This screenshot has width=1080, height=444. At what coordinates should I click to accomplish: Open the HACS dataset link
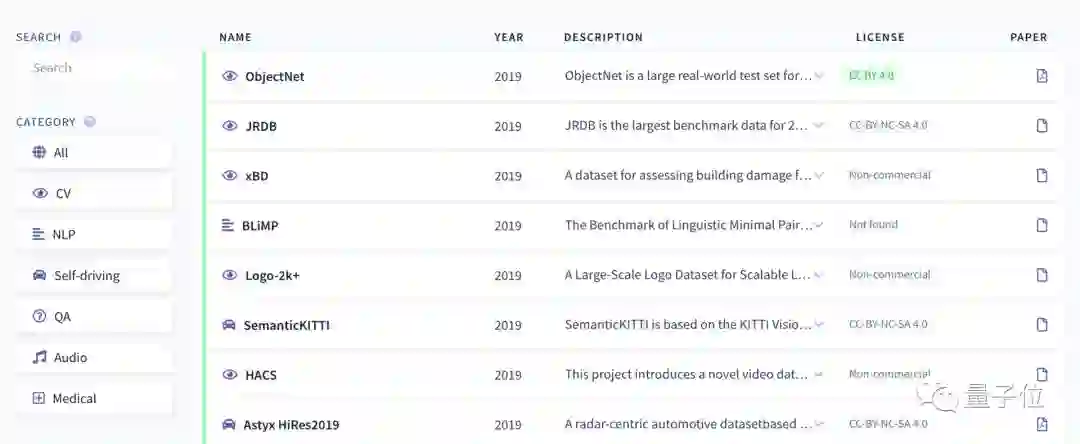[260, 375]
